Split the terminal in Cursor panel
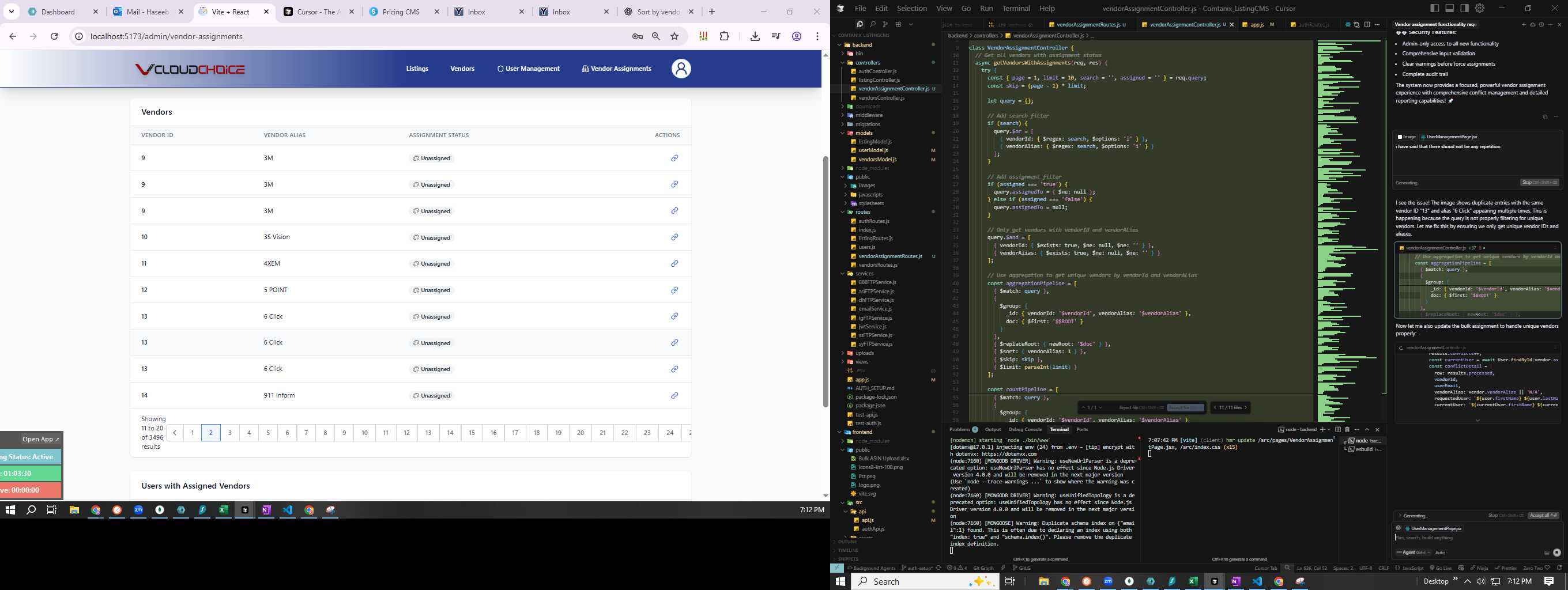Image resolution: width=1568 pixels, height=590 pixels. tap(1338, 429)
